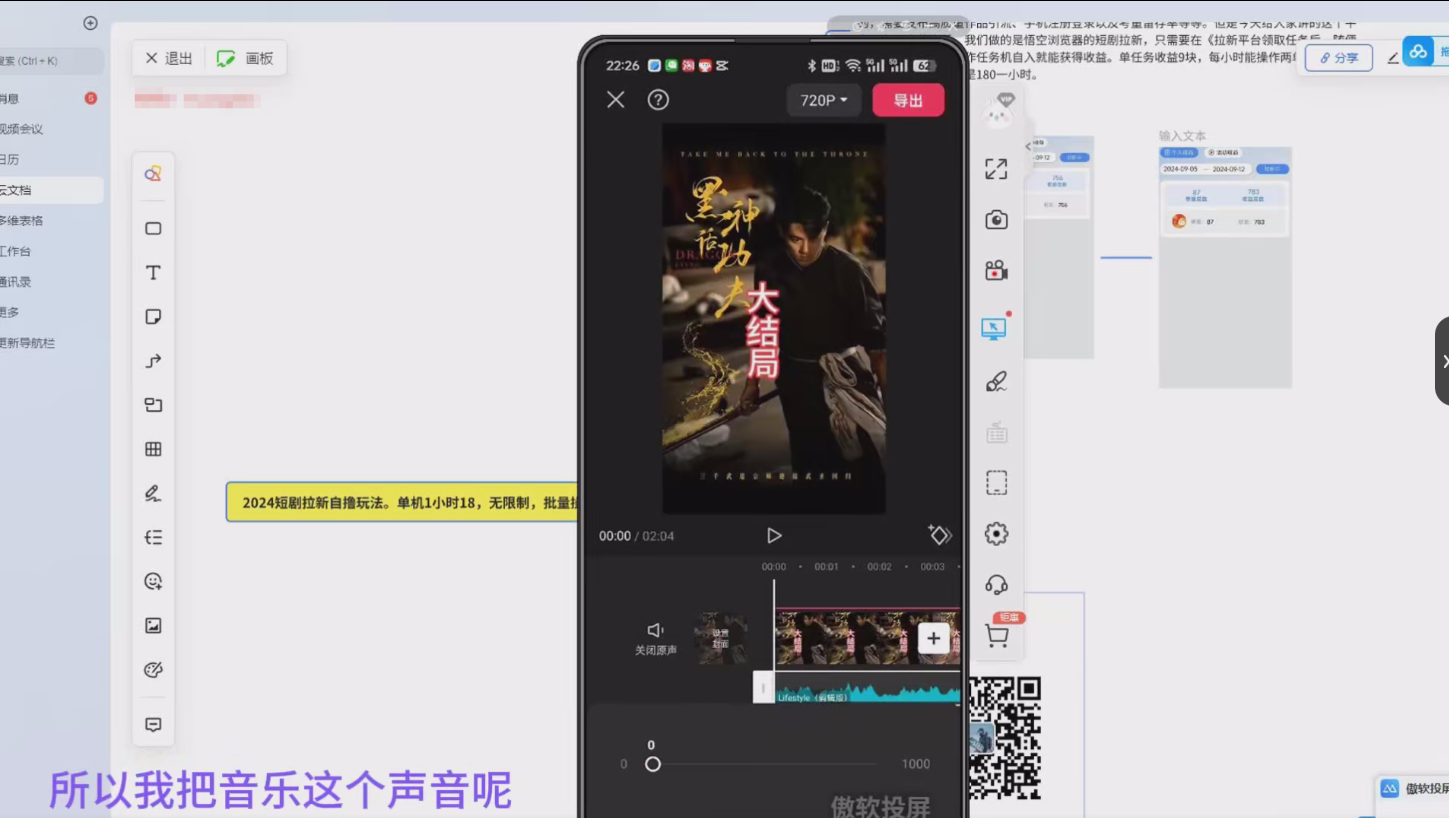Click the 00:02 mark on timeline ruler

coord(879,567)
